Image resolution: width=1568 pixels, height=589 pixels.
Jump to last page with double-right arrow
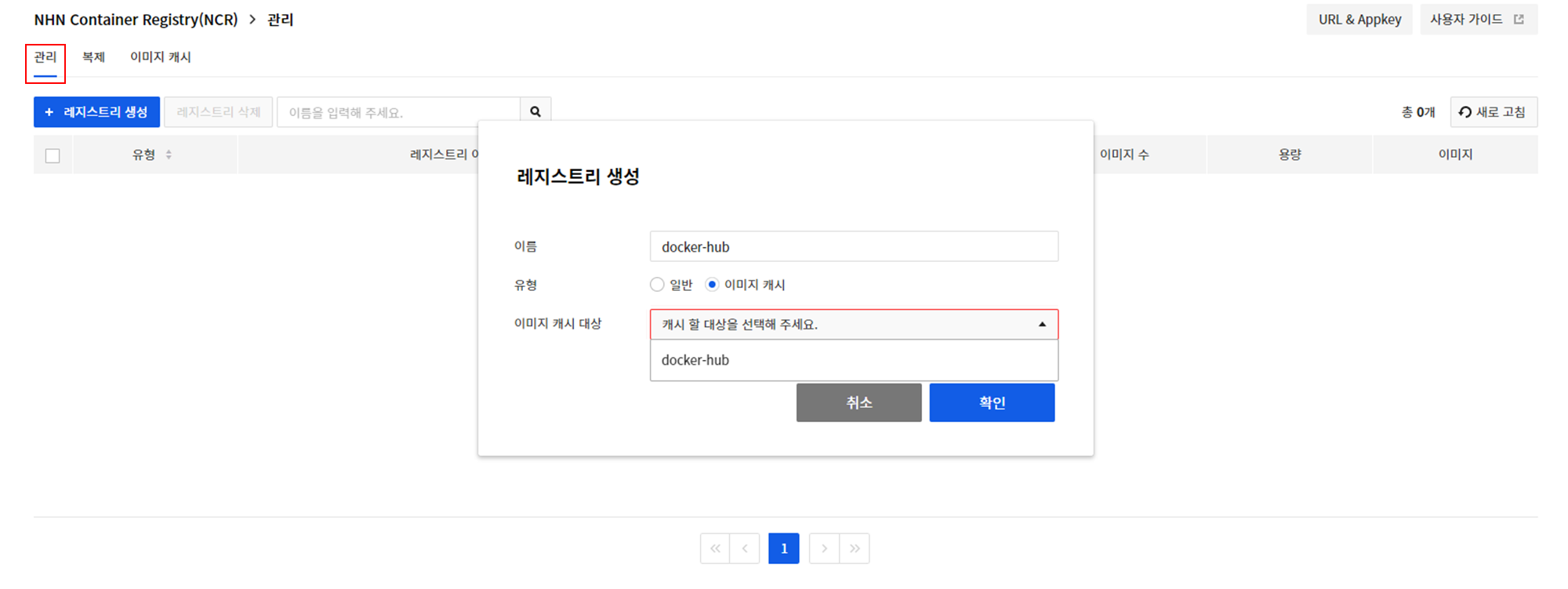pos(855,549)
